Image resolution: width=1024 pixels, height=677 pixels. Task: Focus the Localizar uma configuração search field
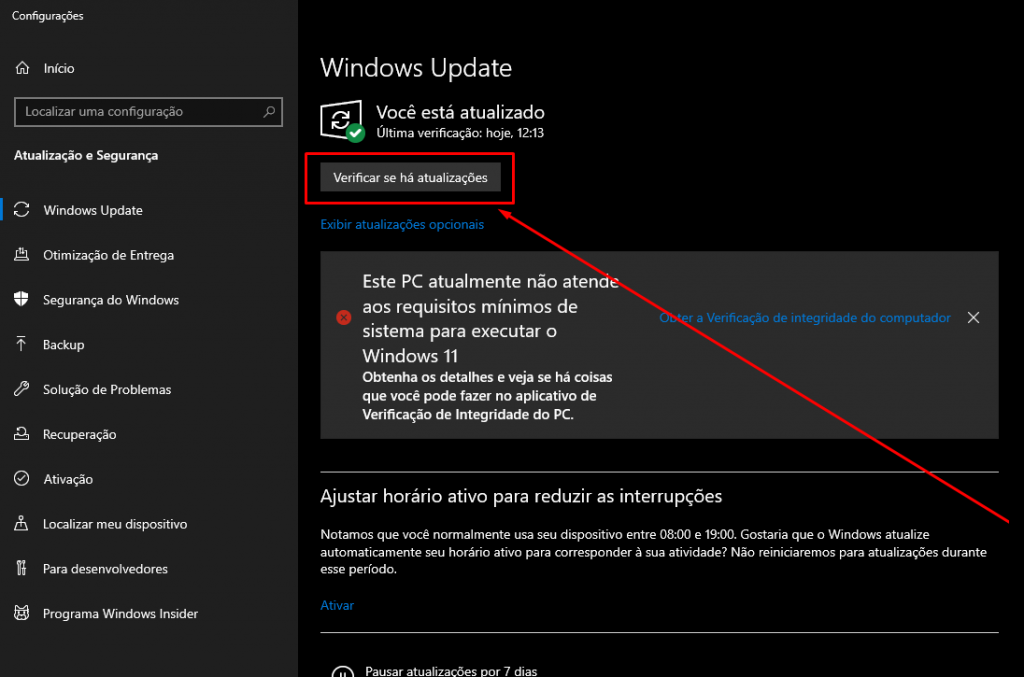coord(148,112)
